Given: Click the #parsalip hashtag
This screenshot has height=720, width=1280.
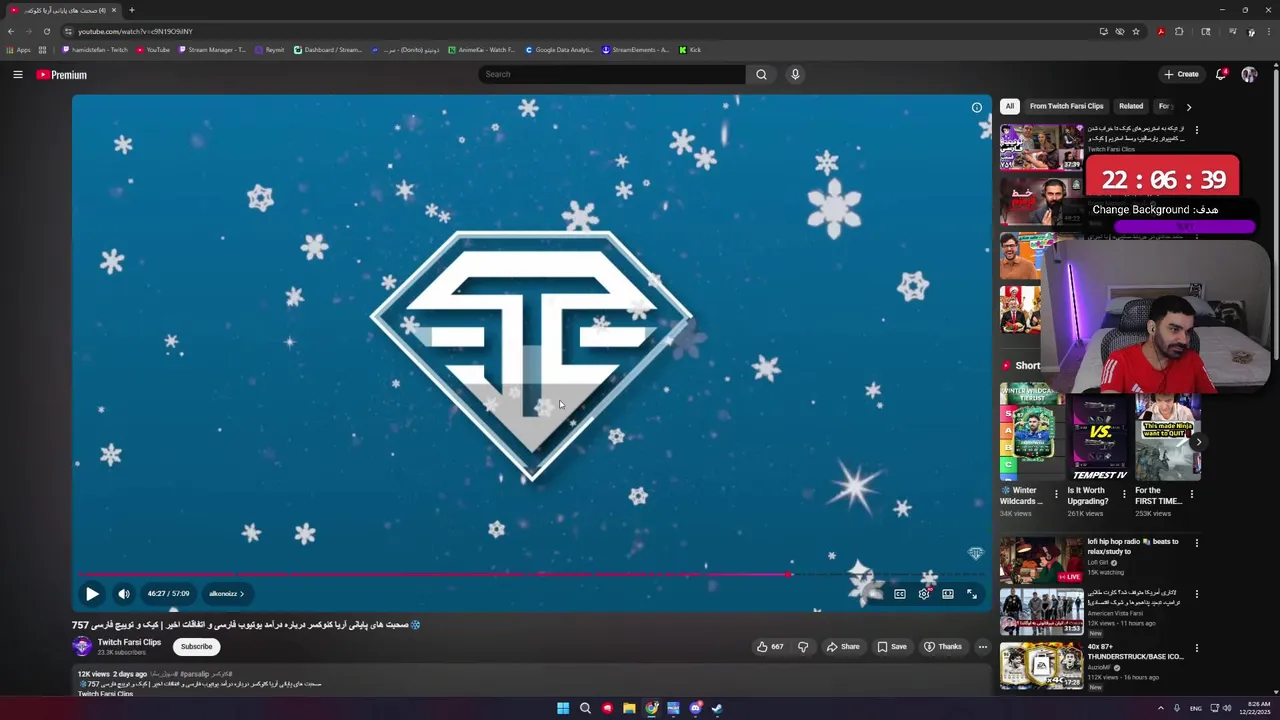Looking at the screenshot, I should click(x=194, y=674).
